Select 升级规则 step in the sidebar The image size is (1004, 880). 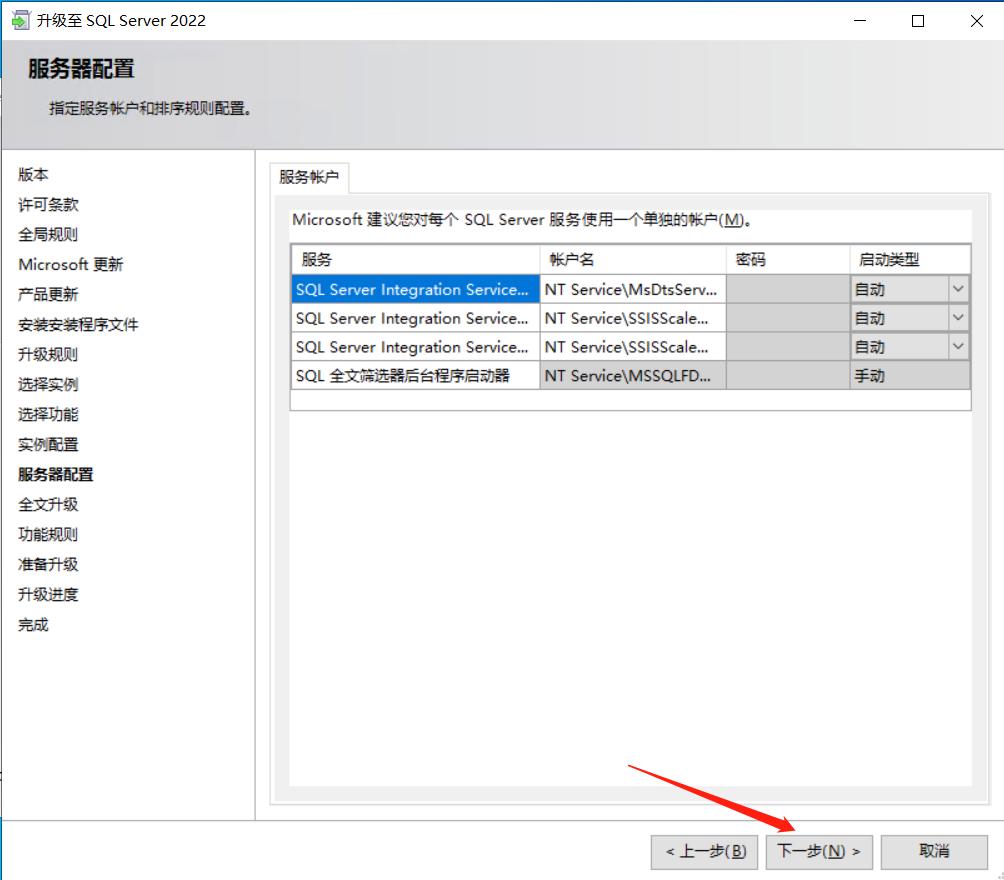(x=48, y=354)
